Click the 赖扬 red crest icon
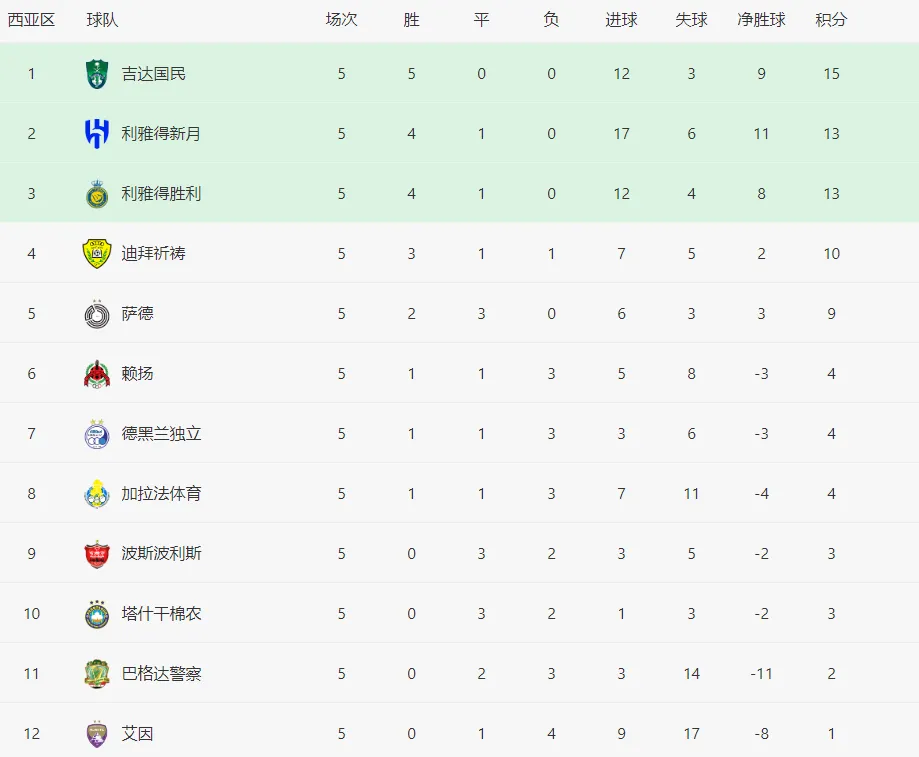 (97, 374)
